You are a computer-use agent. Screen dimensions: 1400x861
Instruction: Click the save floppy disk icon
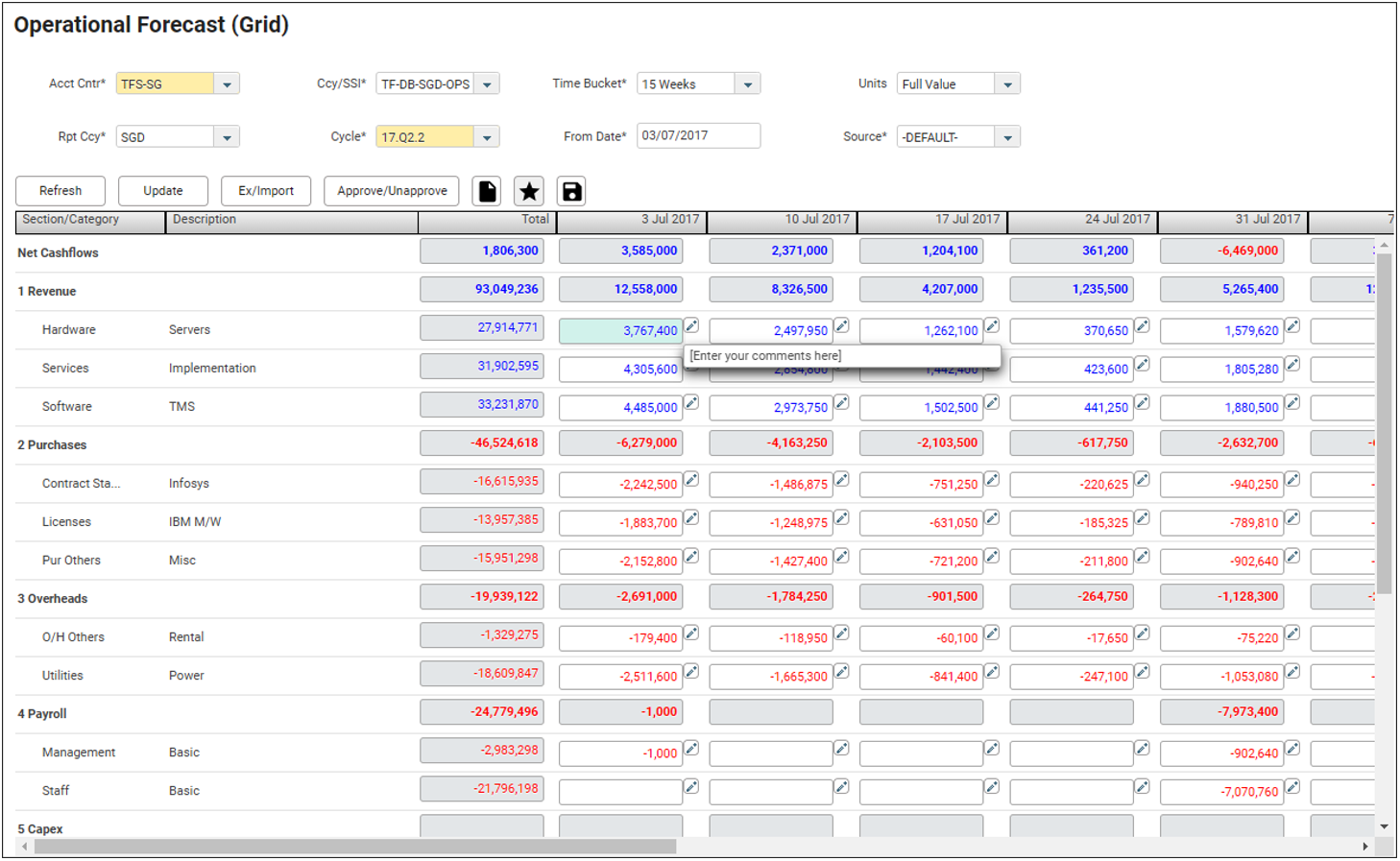click(x=571, y=191)
